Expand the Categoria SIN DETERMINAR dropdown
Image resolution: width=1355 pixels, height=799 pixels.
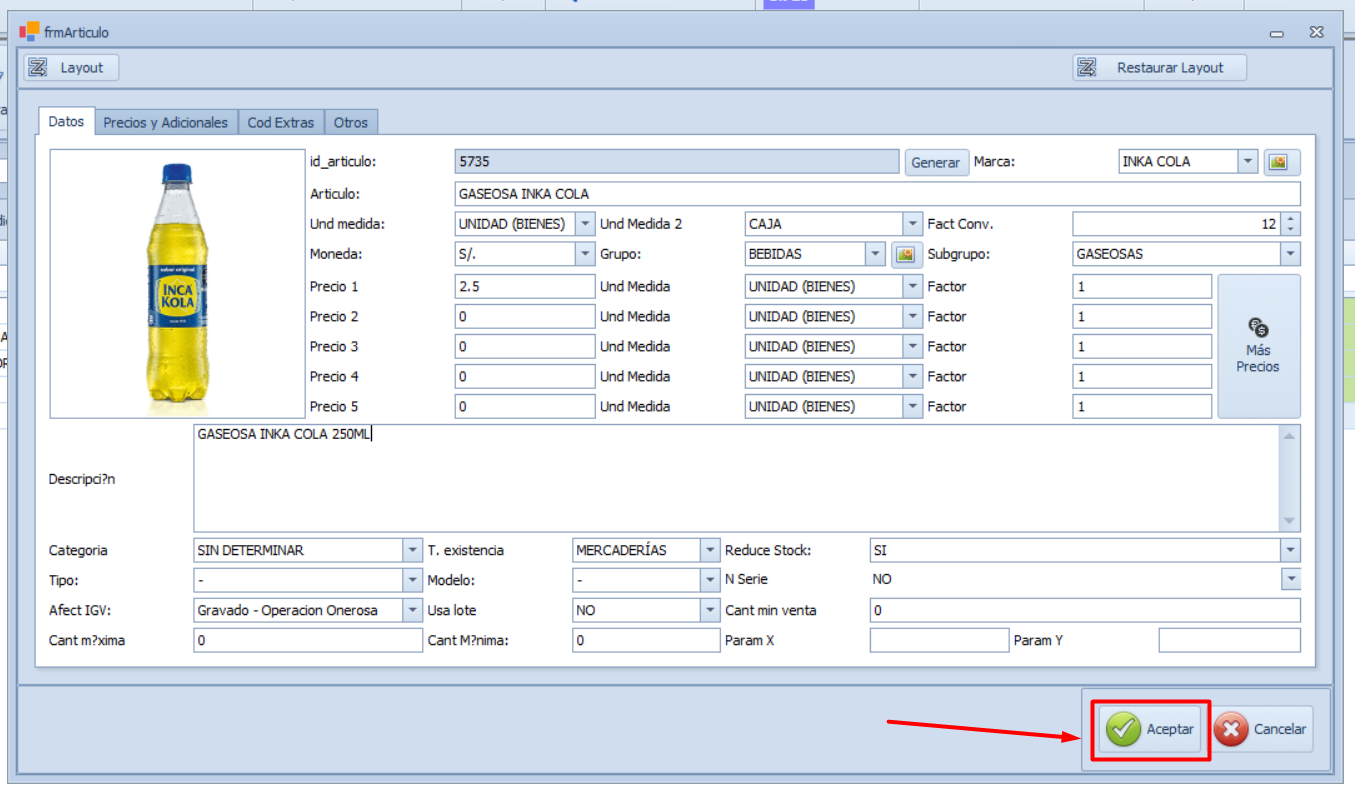pyautogui.click(x=413, y=550)
